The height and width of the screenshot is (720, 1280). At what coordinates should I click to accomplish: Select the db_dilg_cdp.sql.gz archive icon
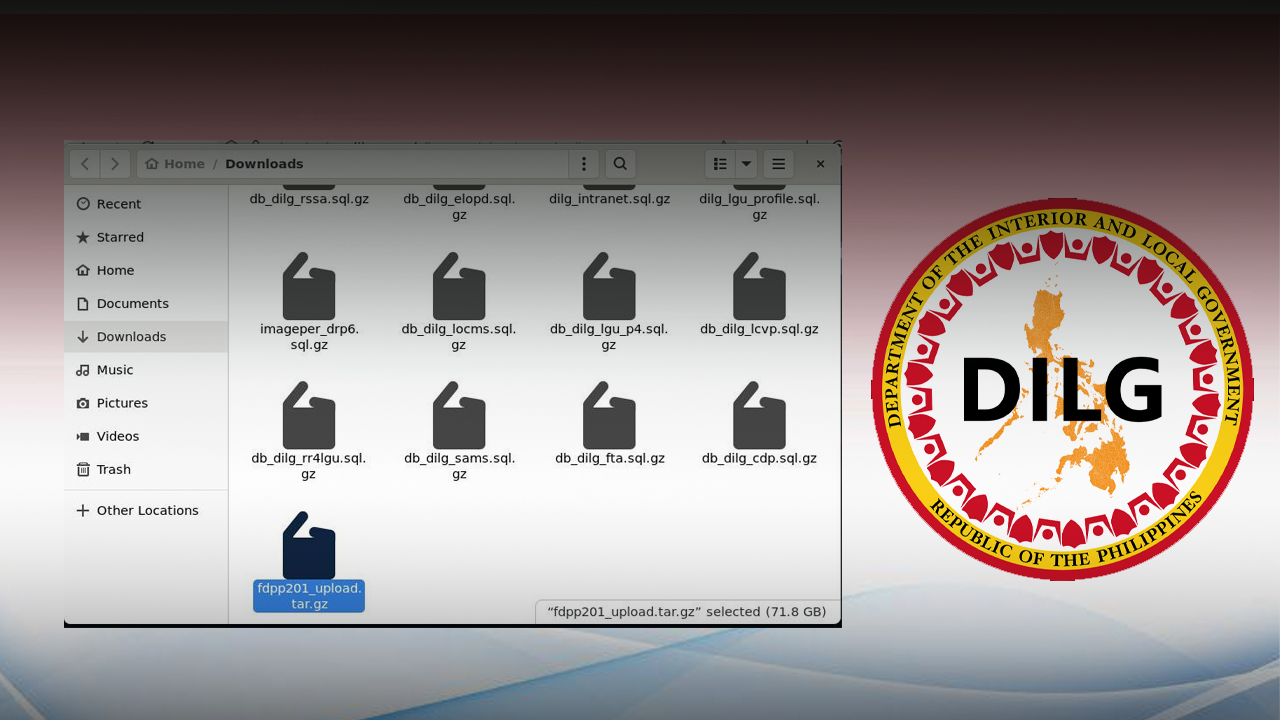tap(759, 416)
